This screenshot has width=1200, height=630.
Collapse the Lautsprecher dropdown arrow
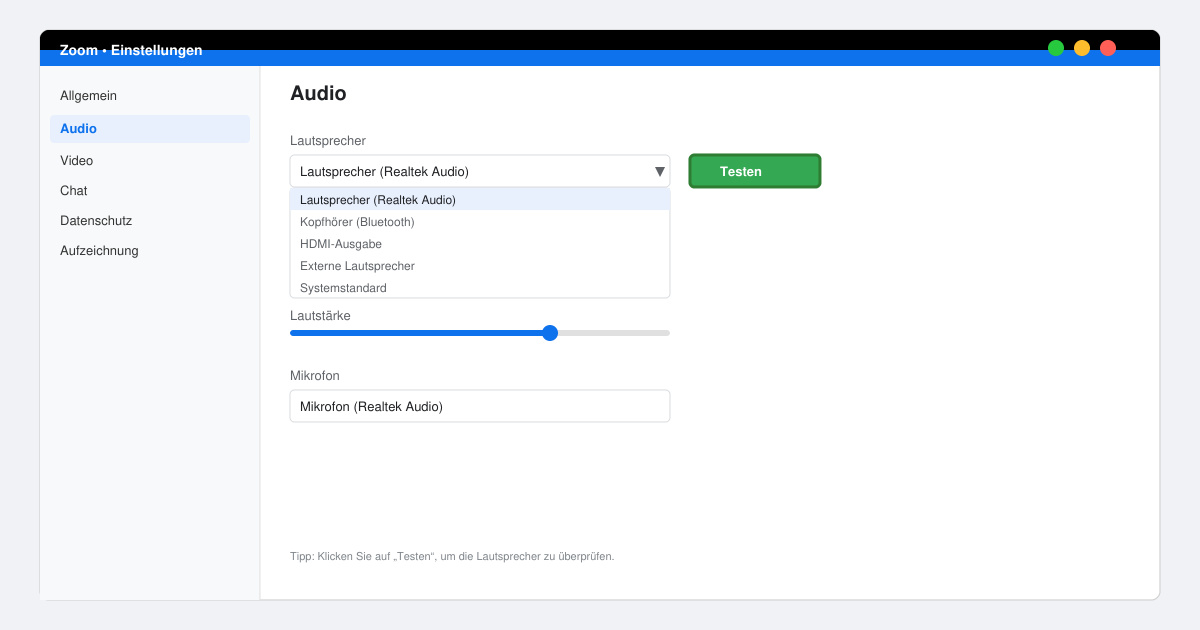(660, 172)
